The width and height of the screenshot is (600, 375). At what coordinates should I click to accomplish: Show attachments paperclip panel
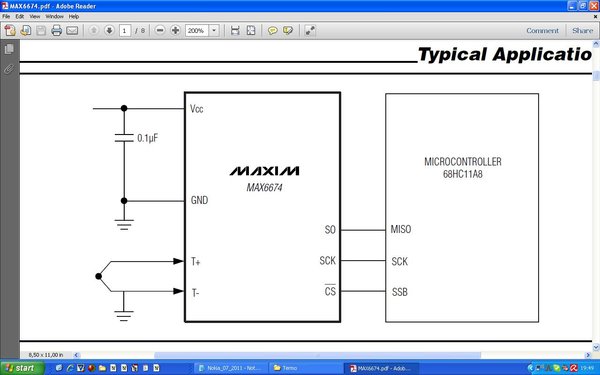click(x=9, y=69)
